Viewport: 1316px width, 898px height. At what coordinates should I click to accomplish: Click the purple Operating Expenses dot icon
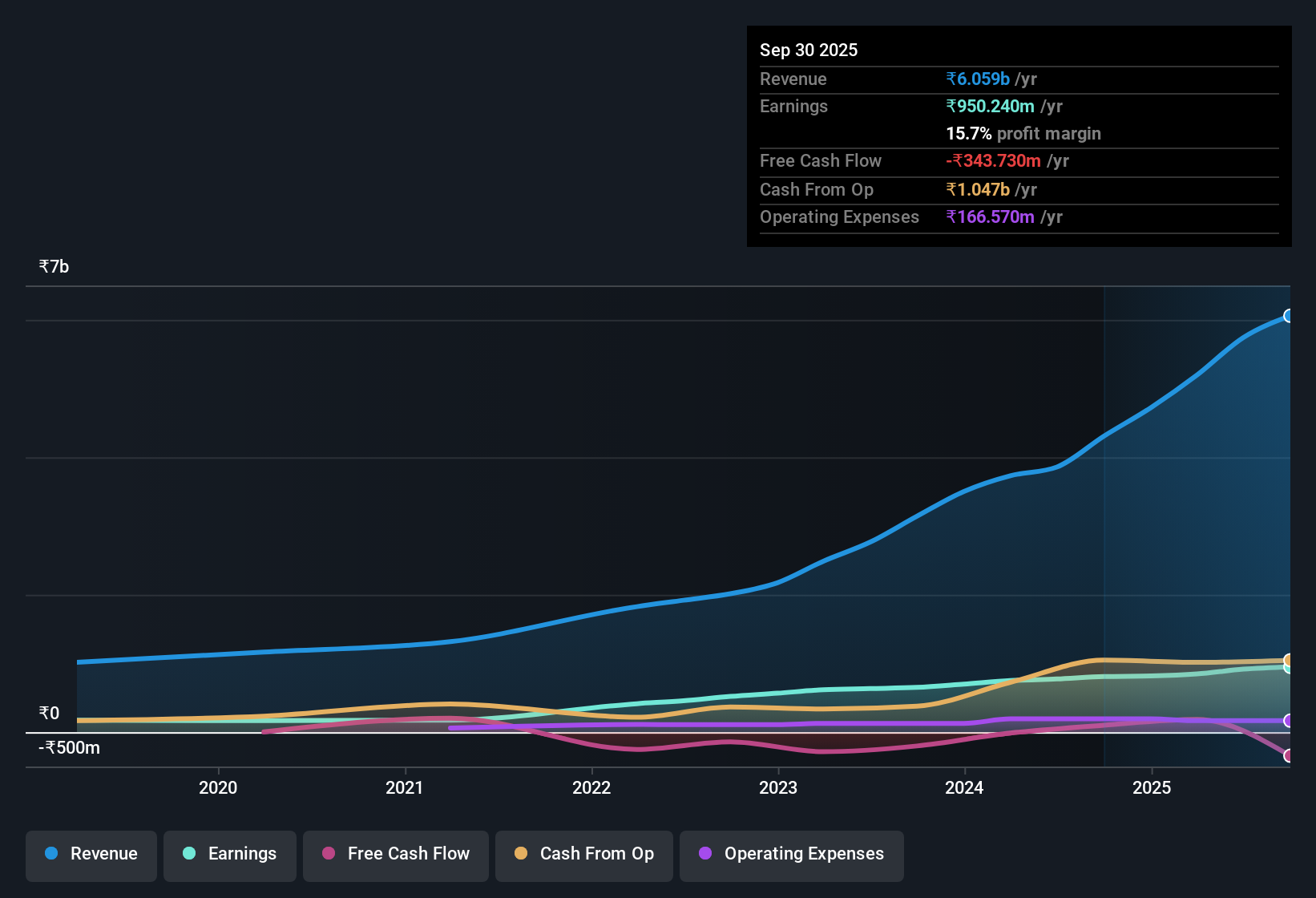(705, 854)
